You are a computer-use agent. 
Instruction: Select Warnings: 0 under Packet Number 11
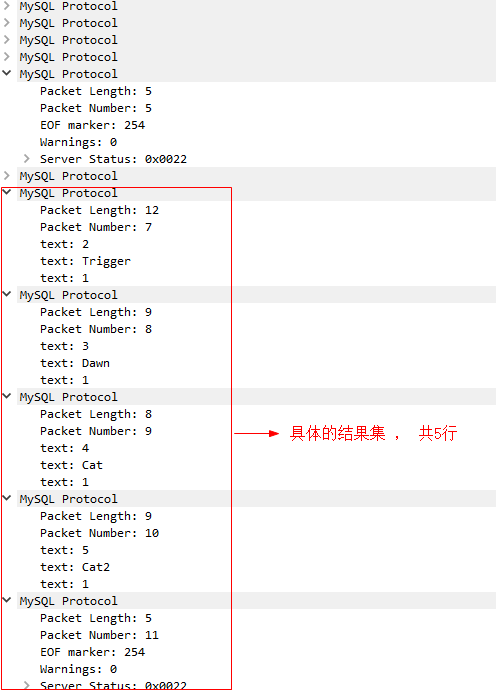pyautogui.click(x=78, y=669)
